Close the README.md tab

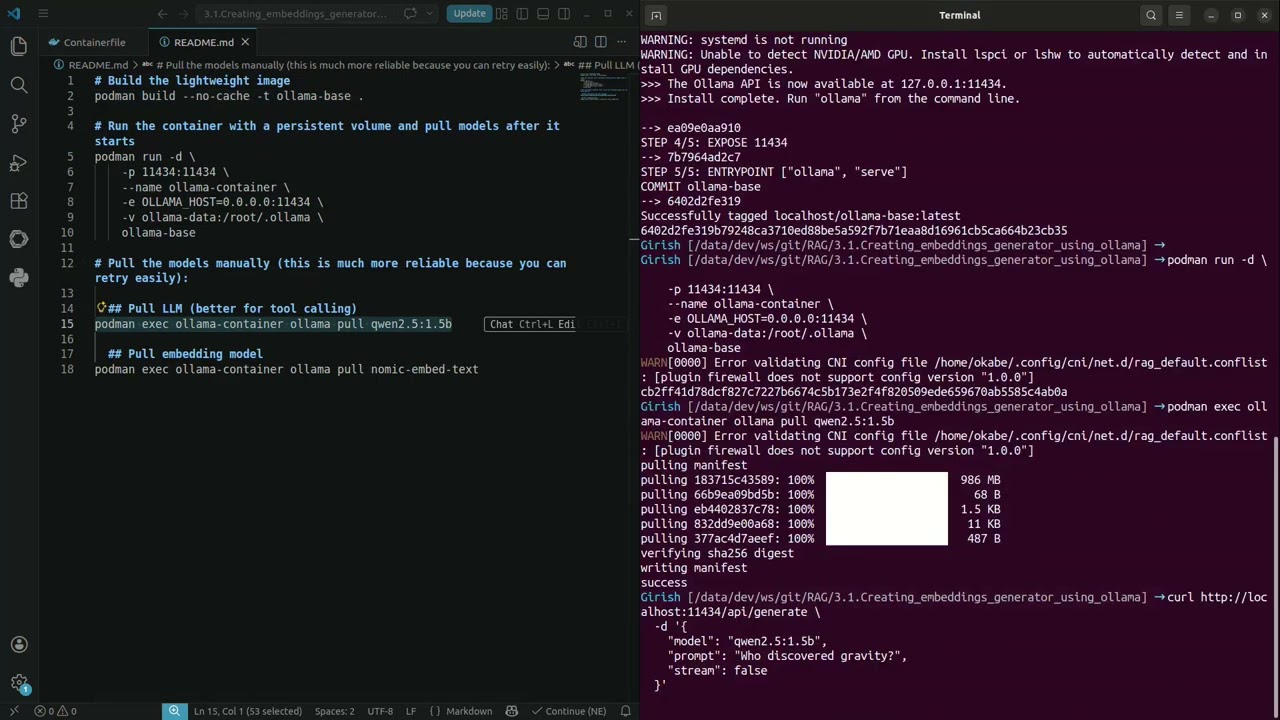pyautogui.click(x=245, y=42)
